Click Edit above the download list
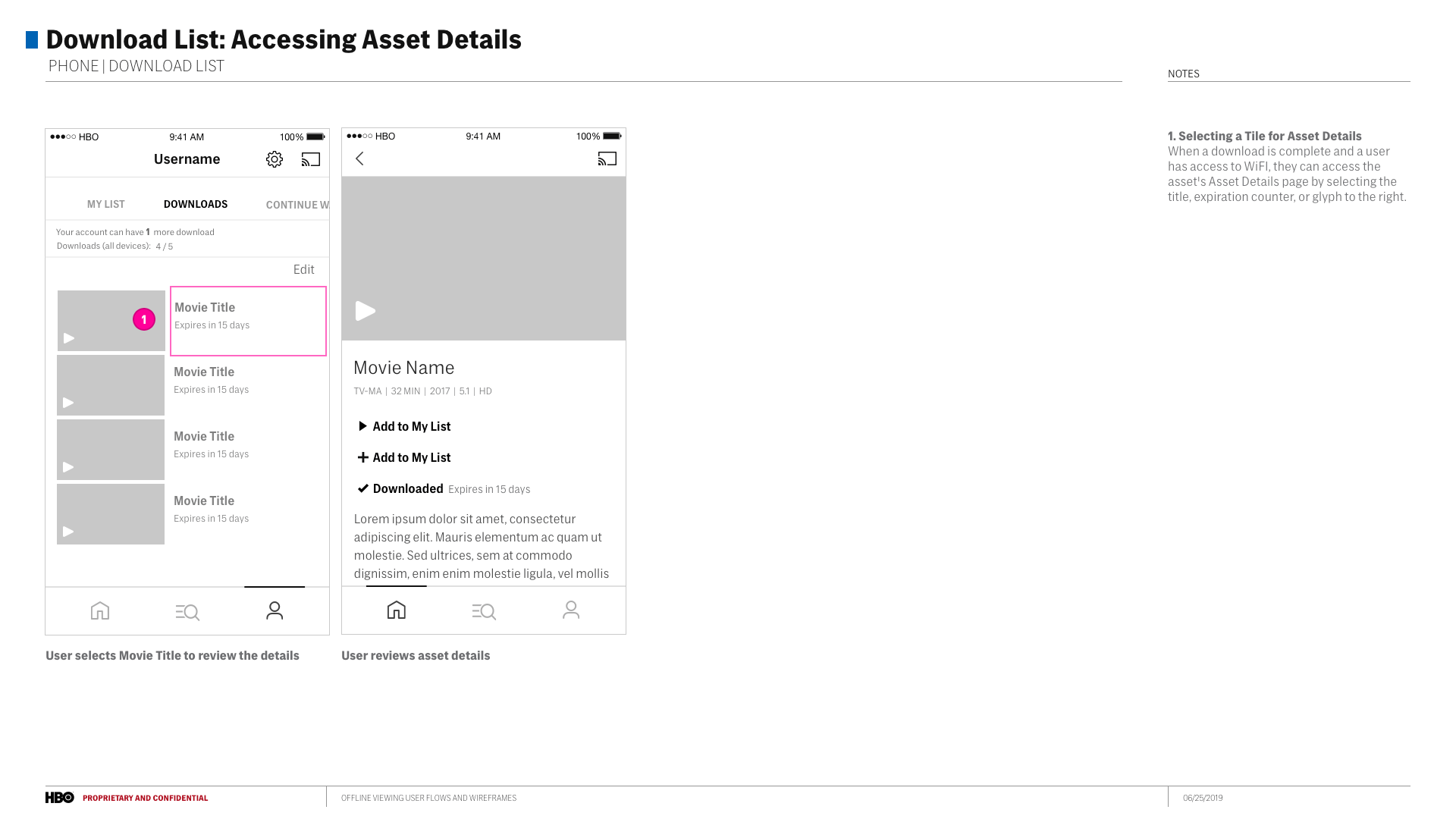The width and height of the screenshot is (1456, 819). [304, 269]
